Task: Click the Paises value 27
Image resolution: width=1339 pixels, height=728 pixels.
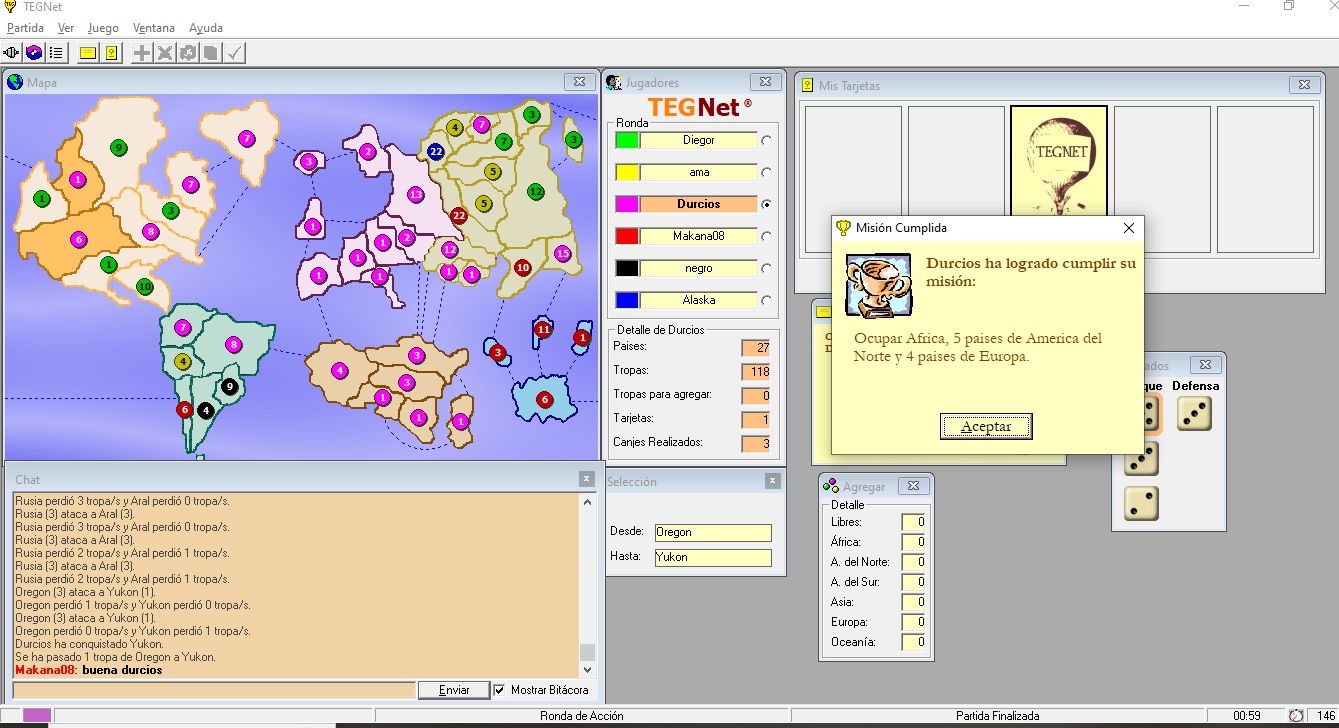Action: click(x=755, y=348)
